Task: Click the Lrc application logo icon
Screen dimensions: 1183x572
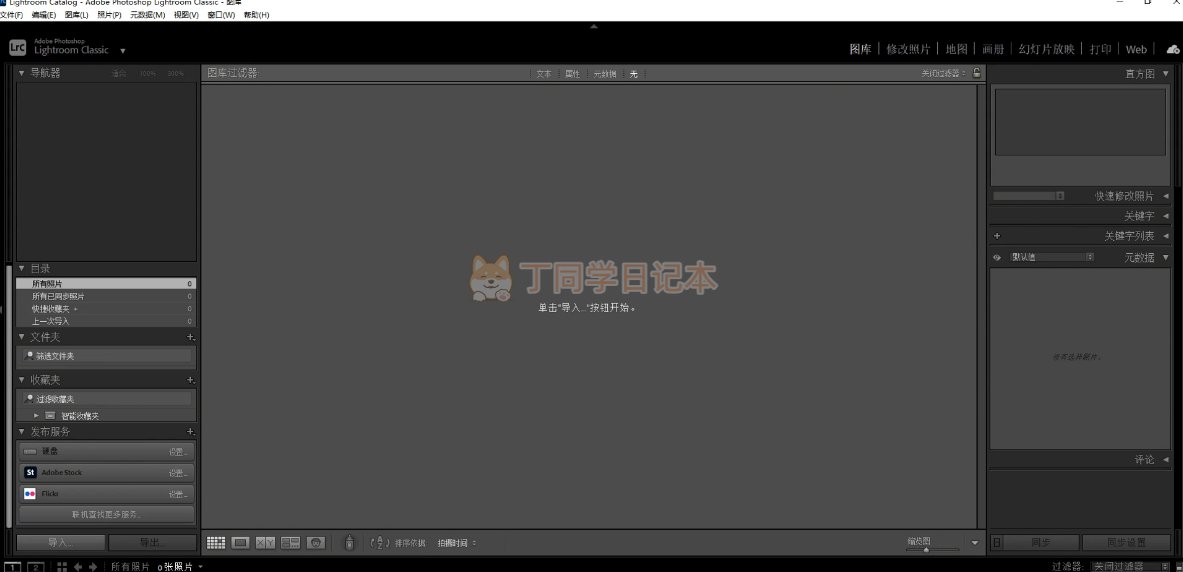Action: pyautogui.click(x=17, y=47)
